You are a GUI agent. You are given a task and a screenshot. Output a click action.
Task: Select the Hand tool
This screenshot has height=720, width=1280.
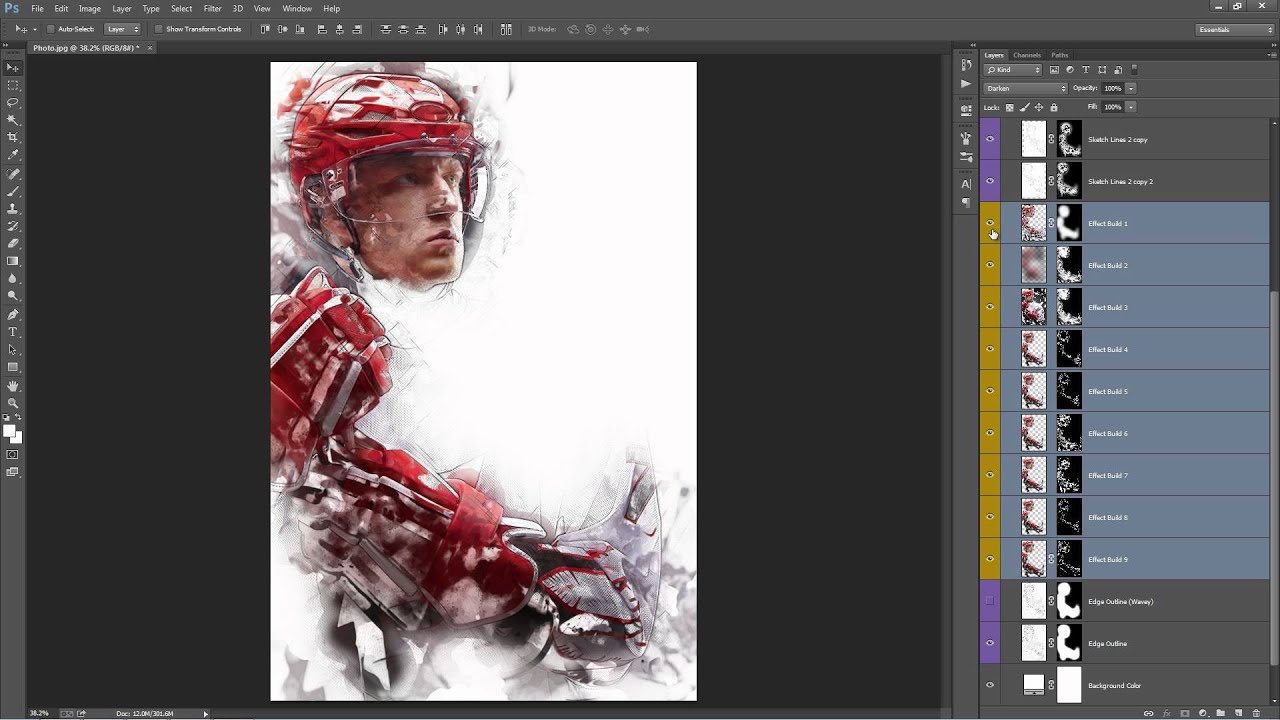tap(13, 386)
